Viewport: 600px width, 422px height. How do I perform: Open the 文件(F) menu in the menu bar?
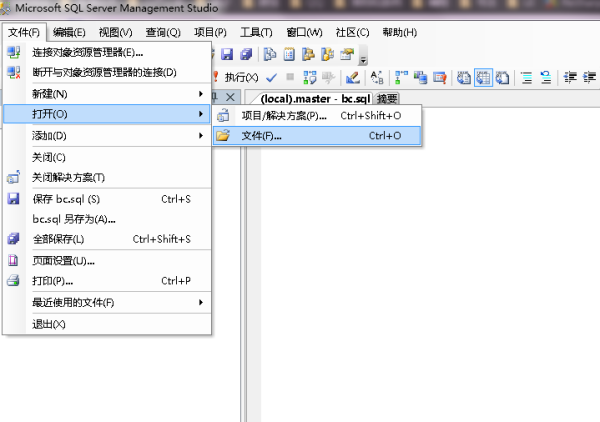coord(24,33)
